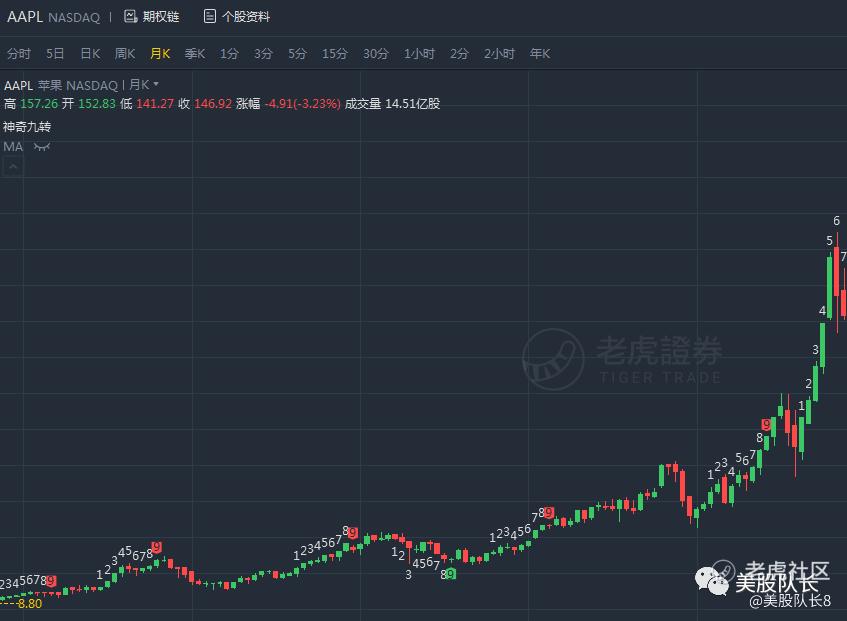Viewport: 847px width, 621px height.
Task: Open the 个股资料 stock profile icon
Action: point(210,17)
